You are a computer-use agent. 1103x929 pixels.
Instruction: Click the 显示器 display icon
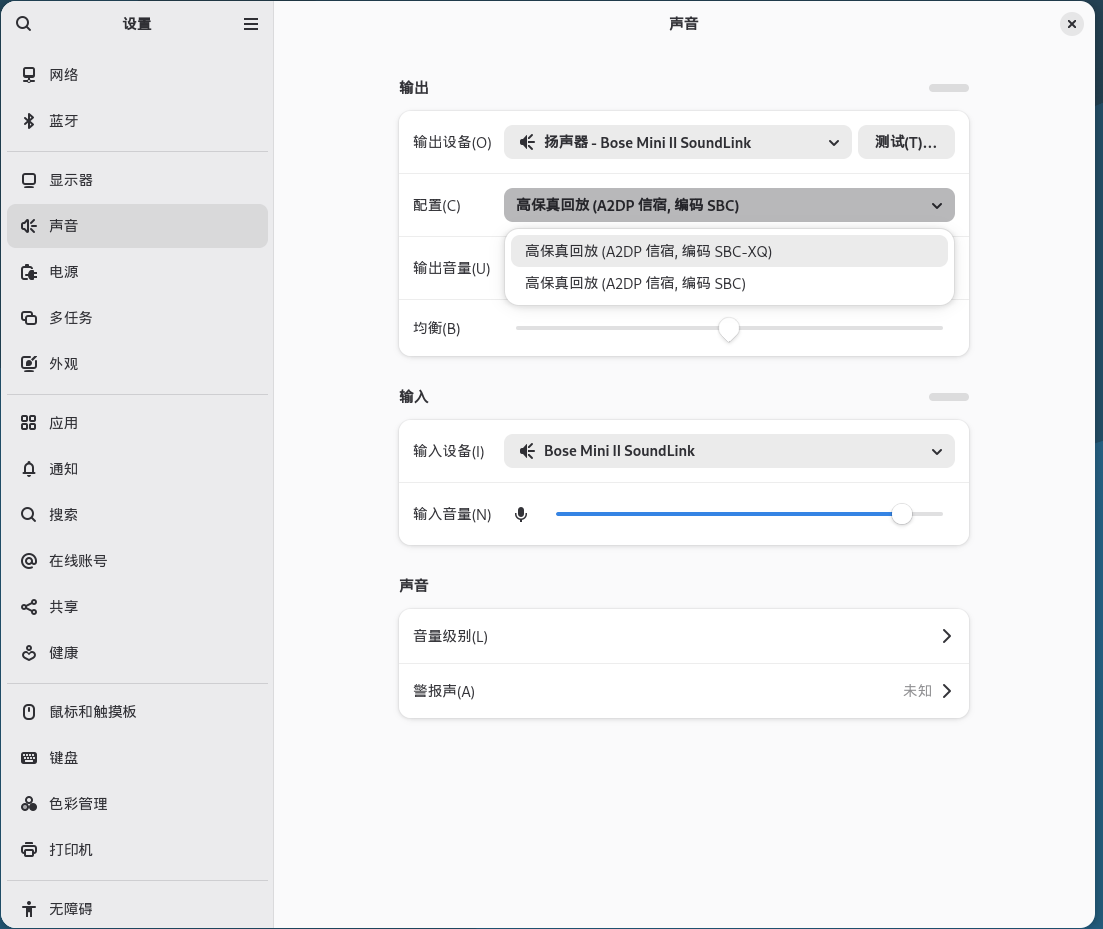29,181
